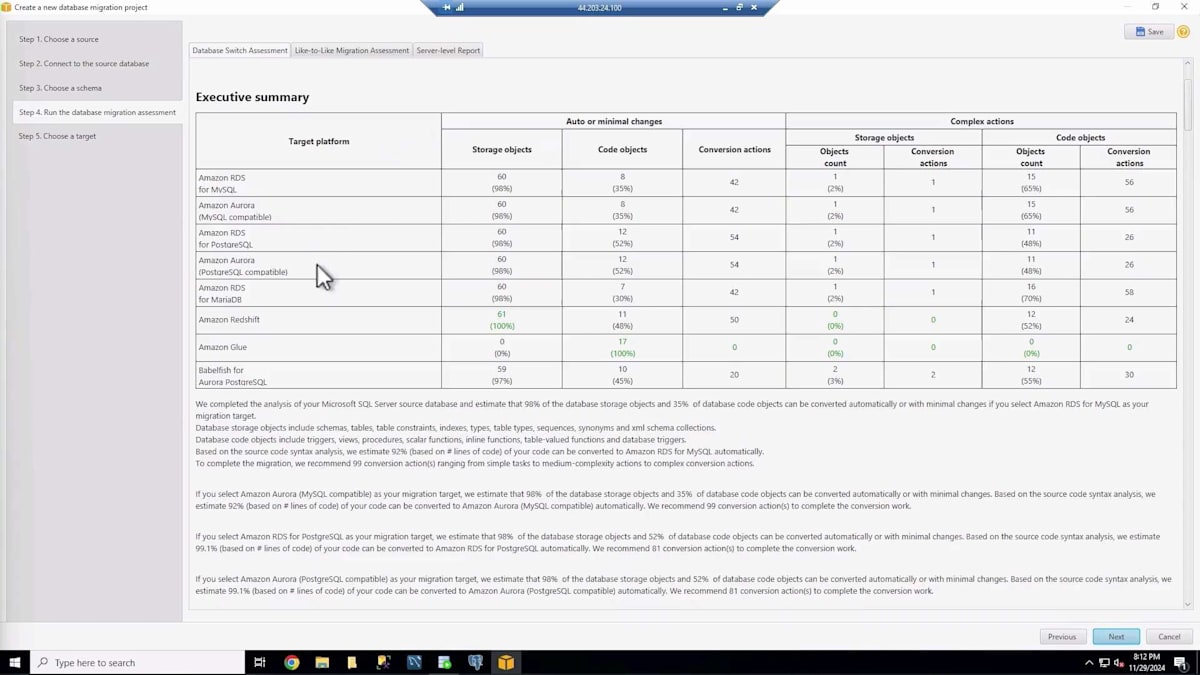This screenshot has height=675, width=1200.
Task: Click the Auto or minimal changes header
Action: 614,121
